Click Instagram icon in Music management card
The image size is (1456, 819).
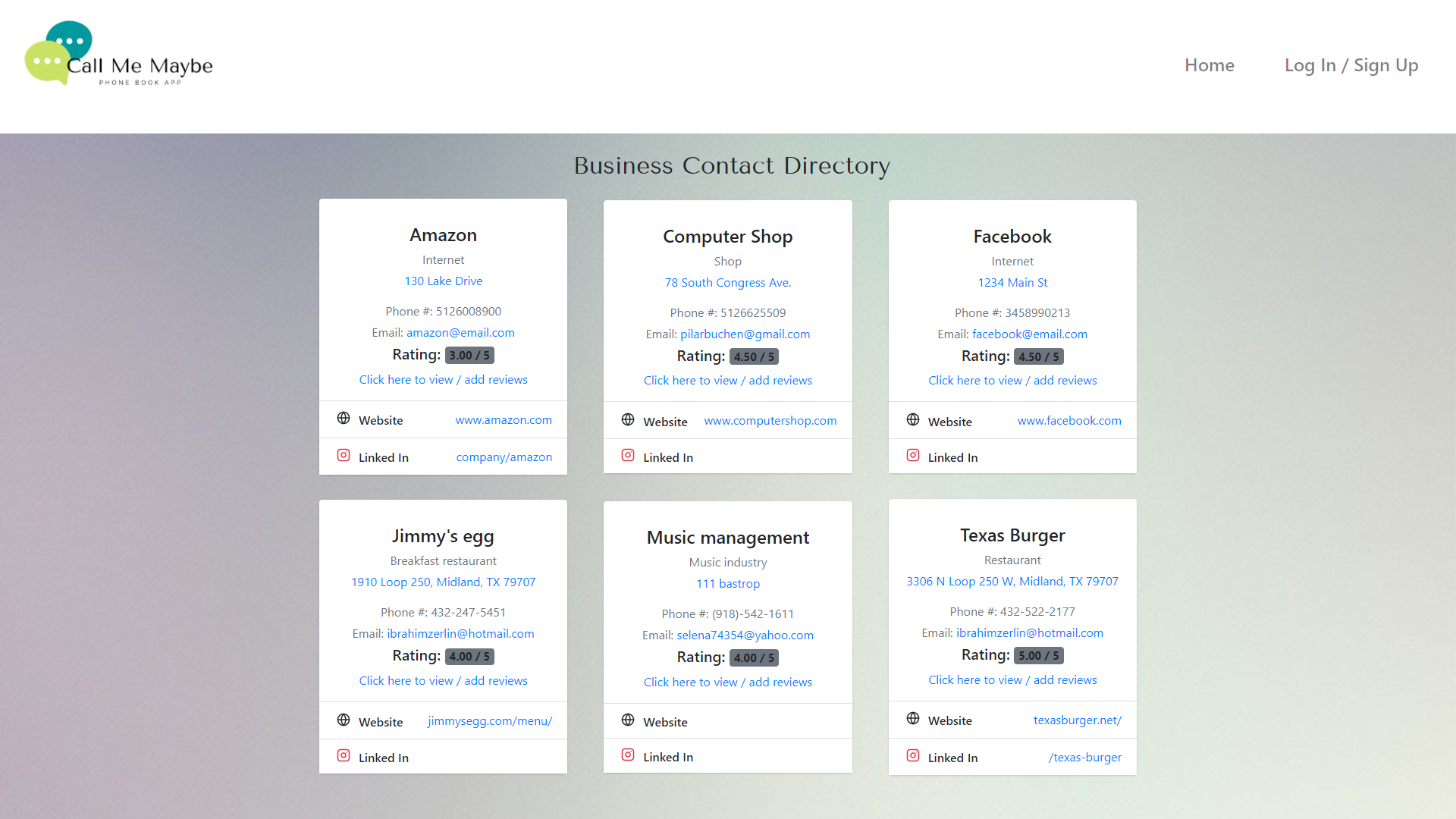[x=628, y=755]
